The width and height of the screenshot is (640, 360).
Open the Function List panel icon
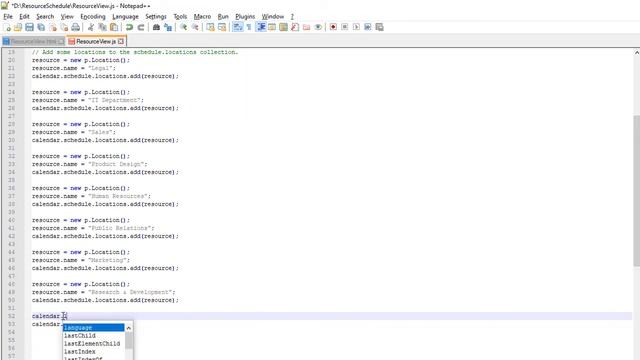(x=295, y=27)
